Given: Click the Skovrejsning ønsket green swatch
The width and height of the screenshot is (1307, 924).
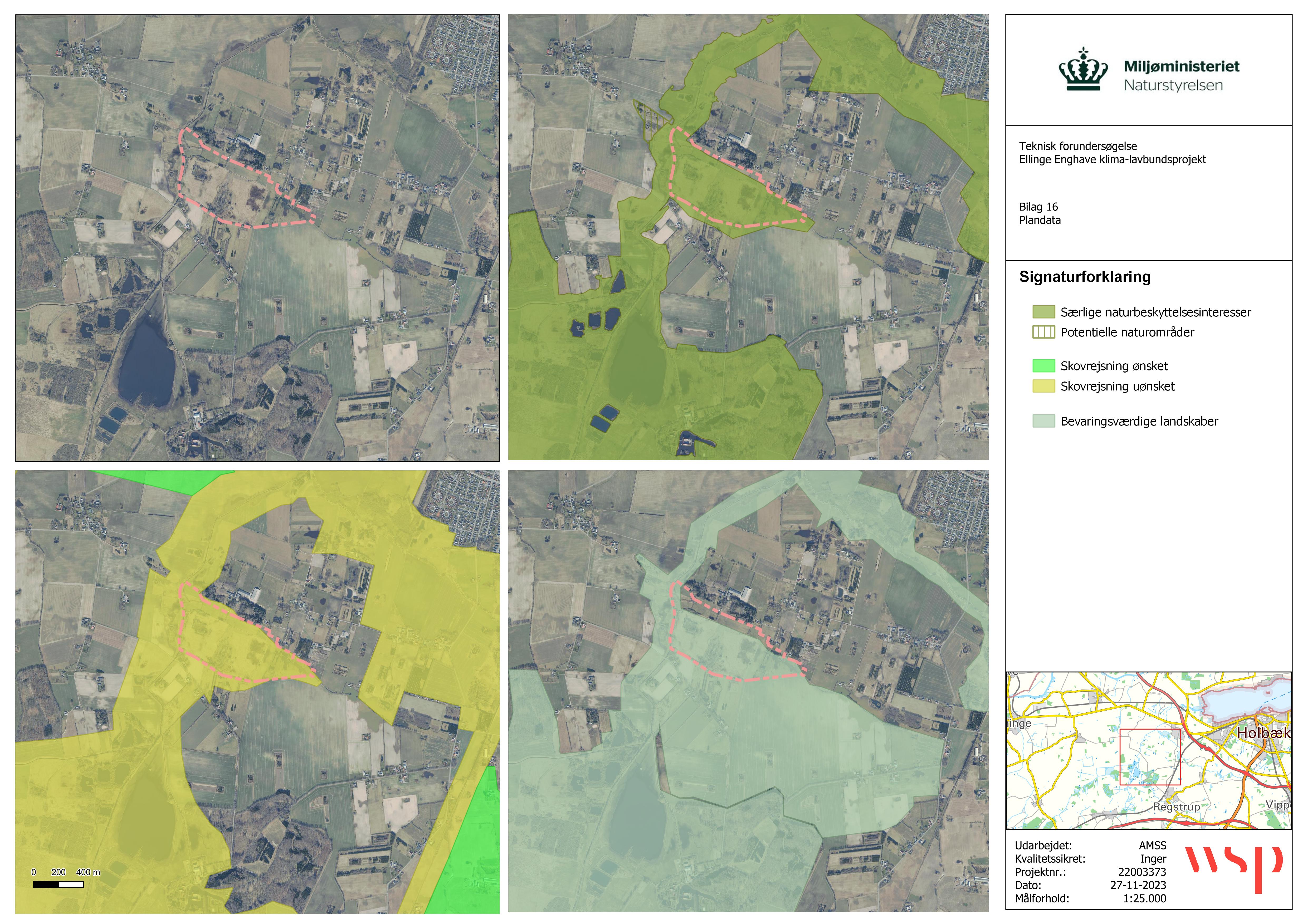Looking at the screenshot, I should (x=1043, y=366).
